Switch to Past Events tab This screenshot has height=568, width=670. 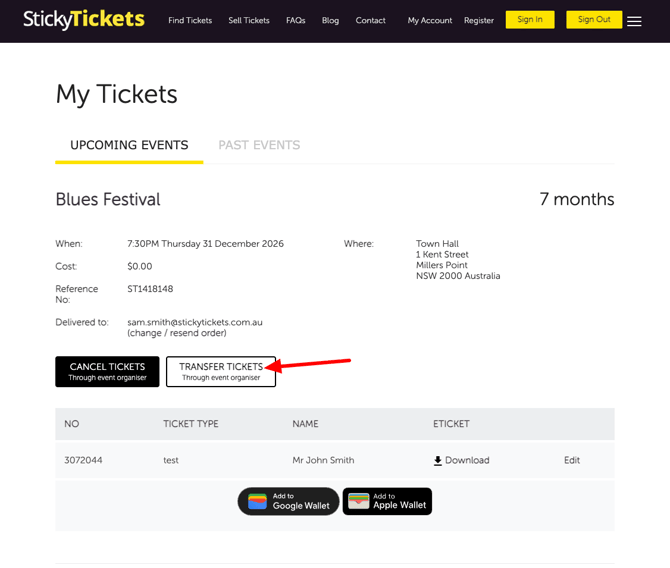point(259,145)
